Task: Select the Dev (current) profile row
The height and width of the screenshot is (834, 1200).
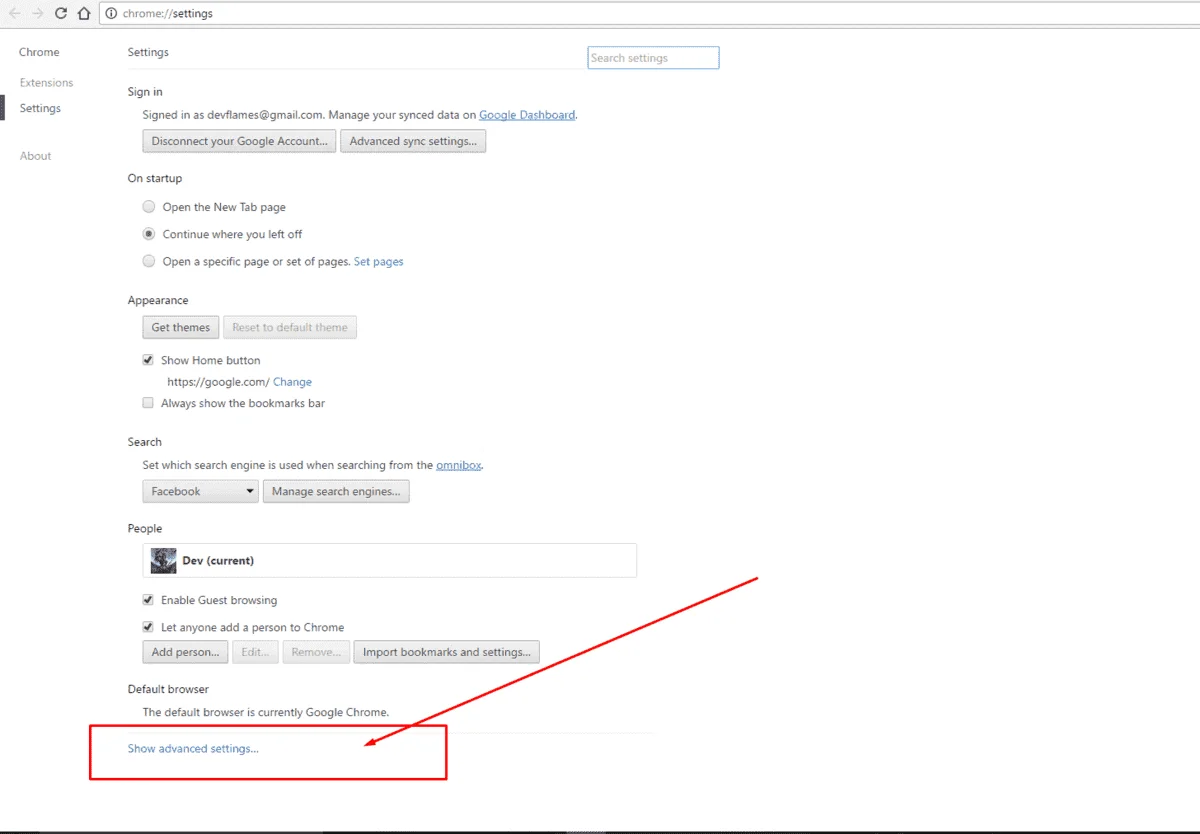Action: (390, 561)
